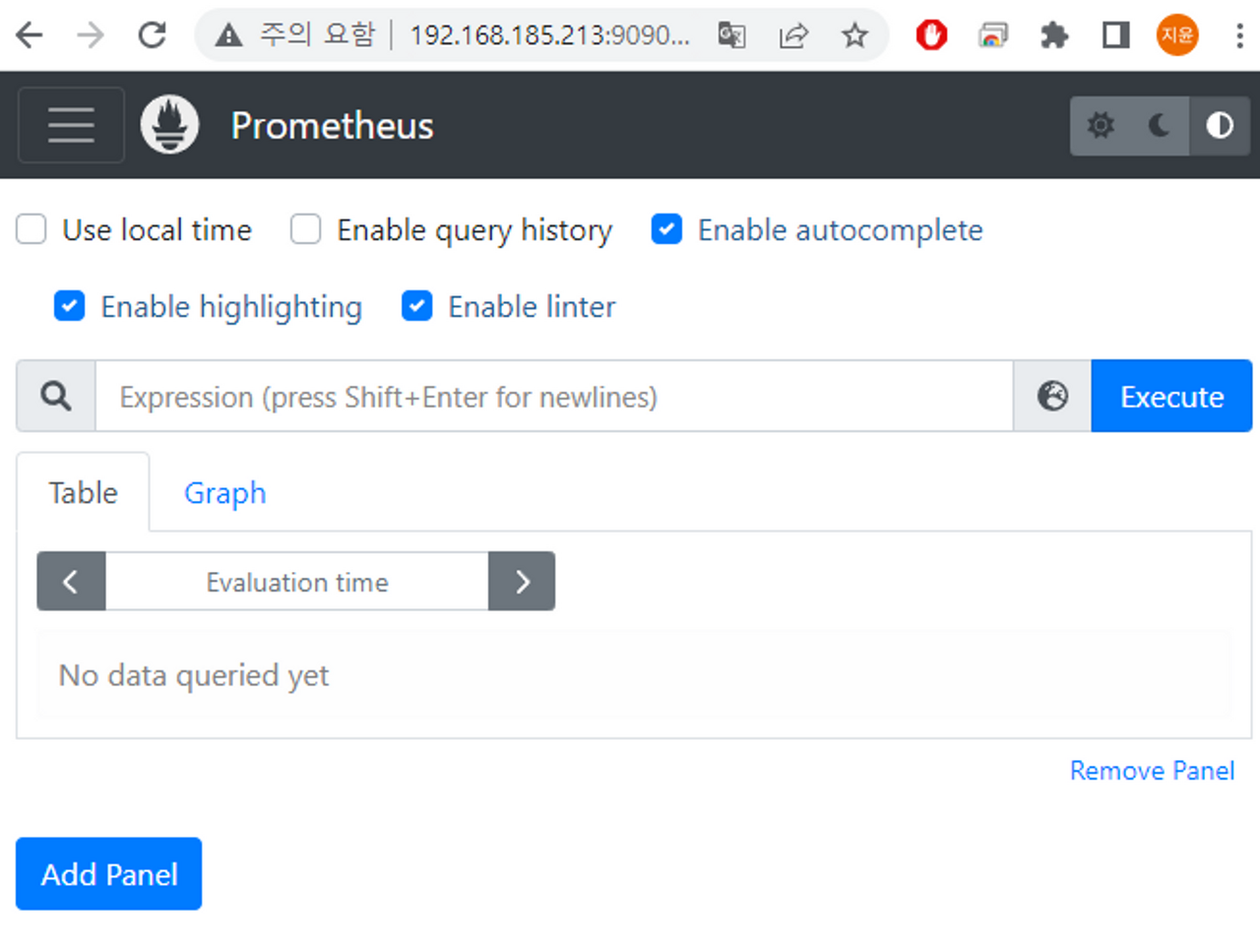Open the red ad-blocker extension
Screen dimensions: 1260x952
931,35
